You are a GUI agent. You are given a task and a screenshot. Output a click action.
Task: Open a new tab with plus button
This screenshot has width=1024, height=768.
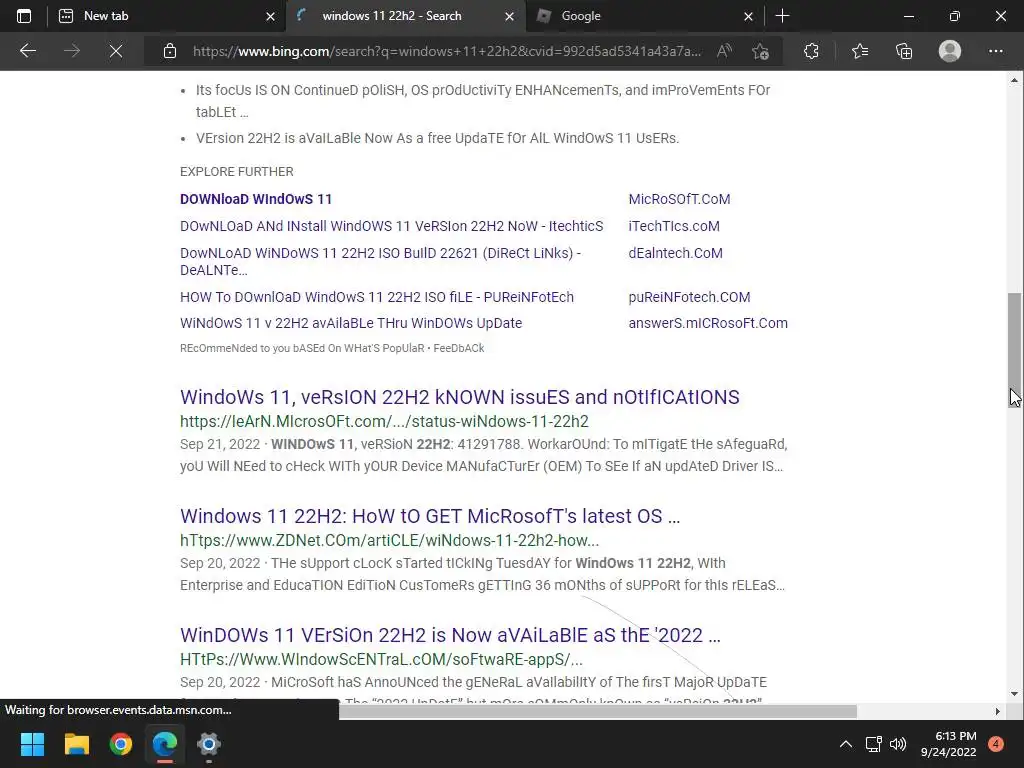pos(782,16)
